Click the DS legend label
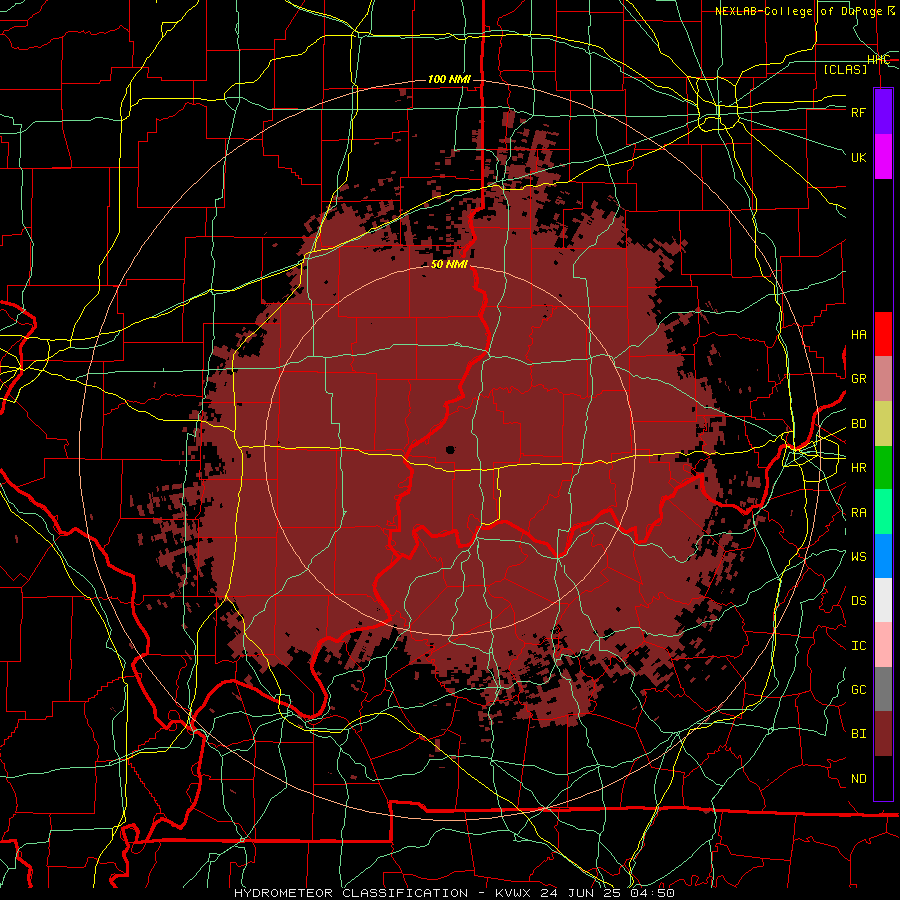 pyautogui.click(x=858, y=601)
